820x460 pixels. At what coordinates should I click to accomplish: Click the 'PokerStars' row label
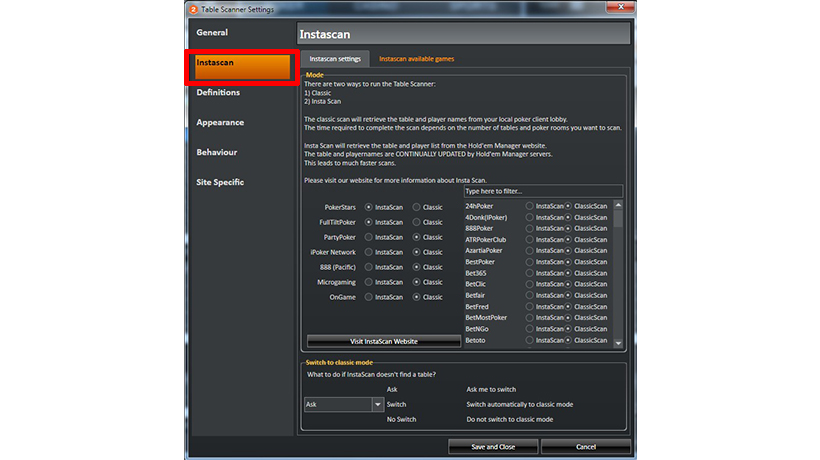coord(340,207)
